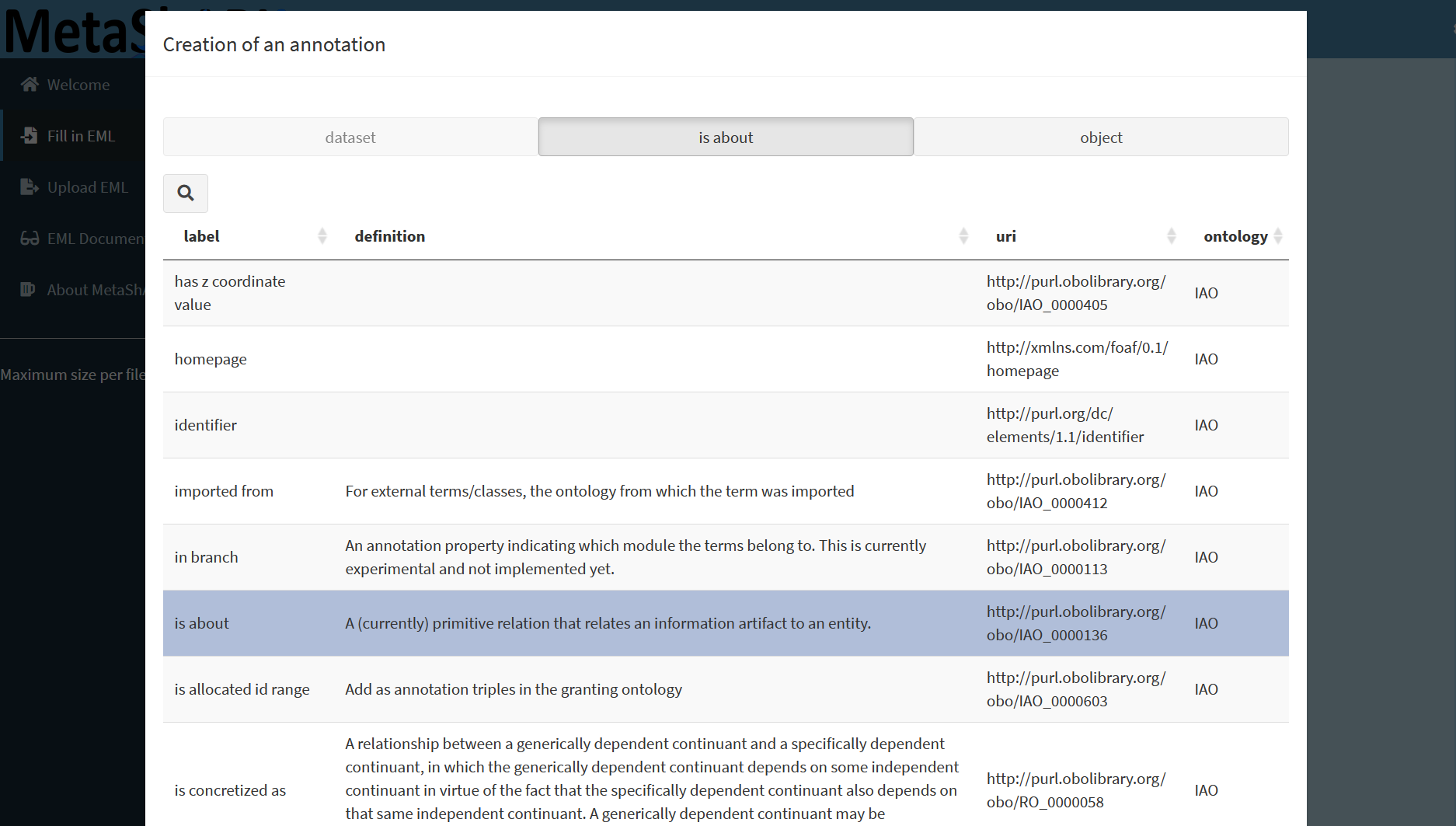Click IAO ontology cell in identifier row

(x=1236, y=425)
